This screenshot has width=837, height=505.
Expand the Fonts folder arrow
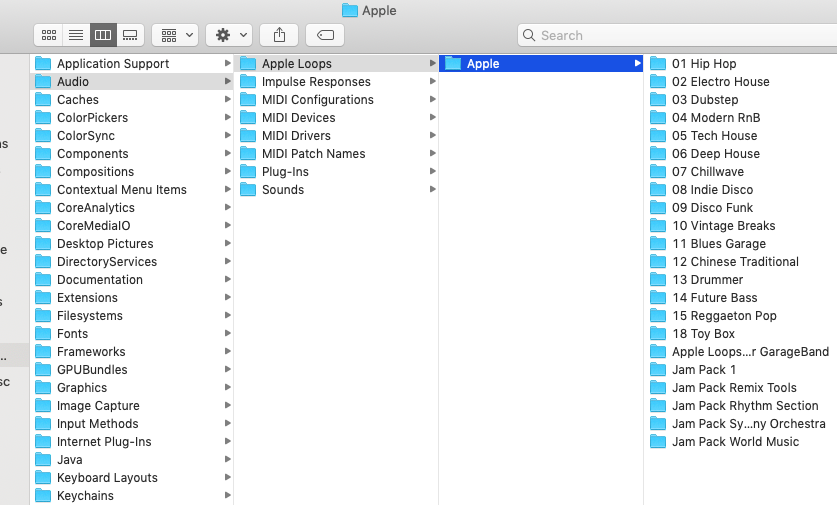[x=228, y=333]
